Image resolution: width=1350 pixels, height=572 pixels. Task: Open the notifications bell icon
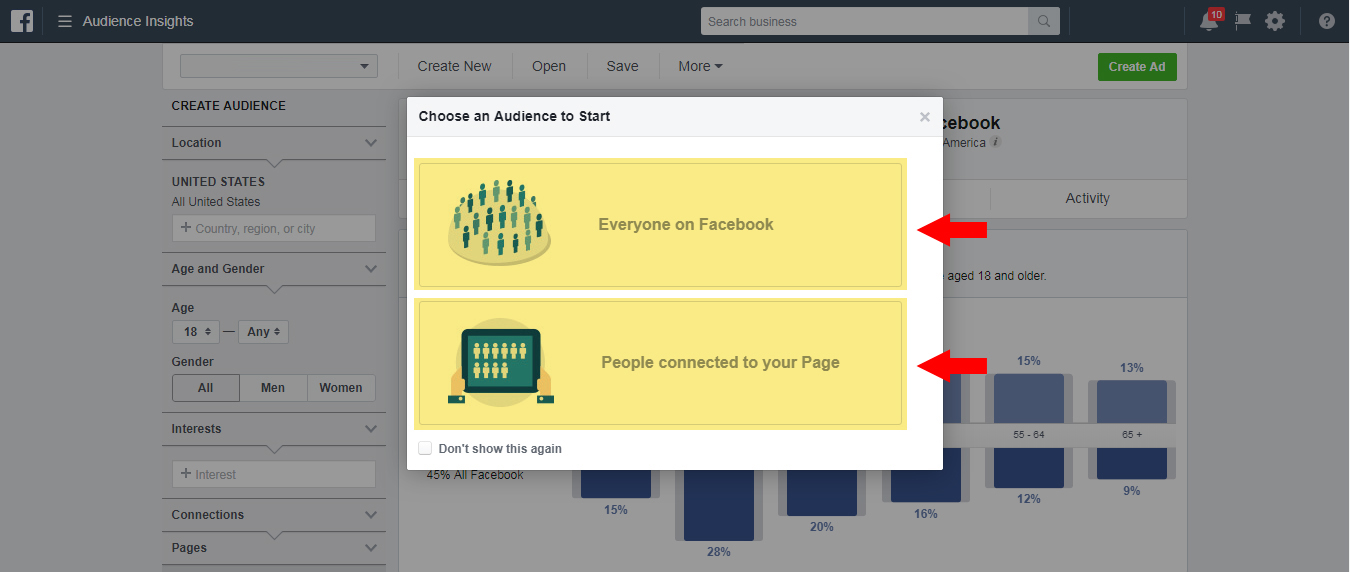[1209, 21]
